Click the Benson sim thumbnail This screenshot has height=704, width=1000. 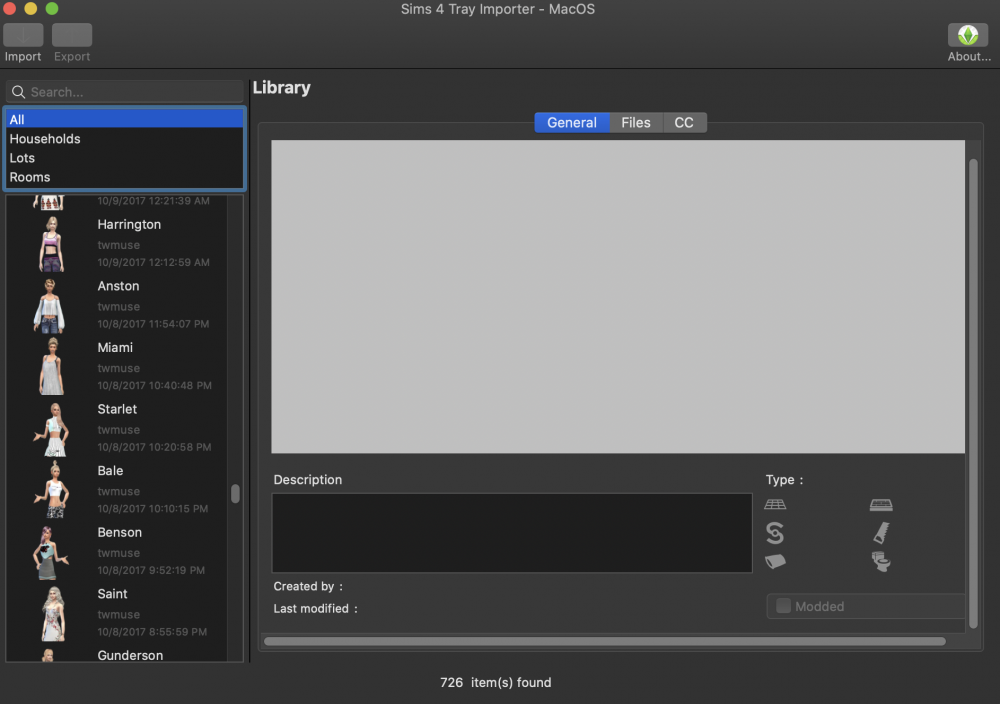(x=51, y=552)
